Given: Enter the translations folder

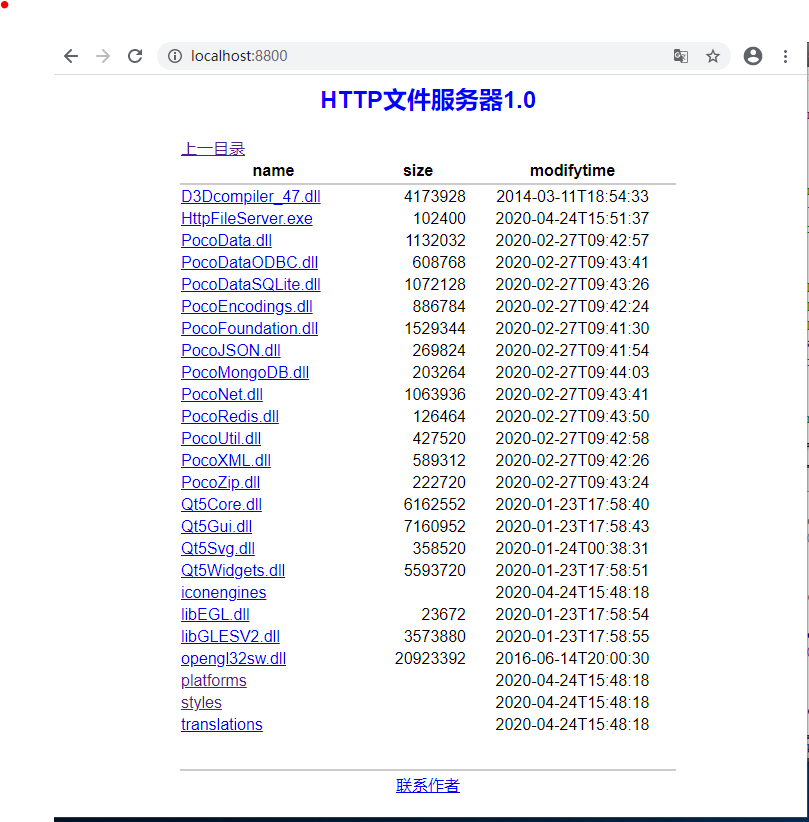Looking at the screenshot, I should pos(221,724).
